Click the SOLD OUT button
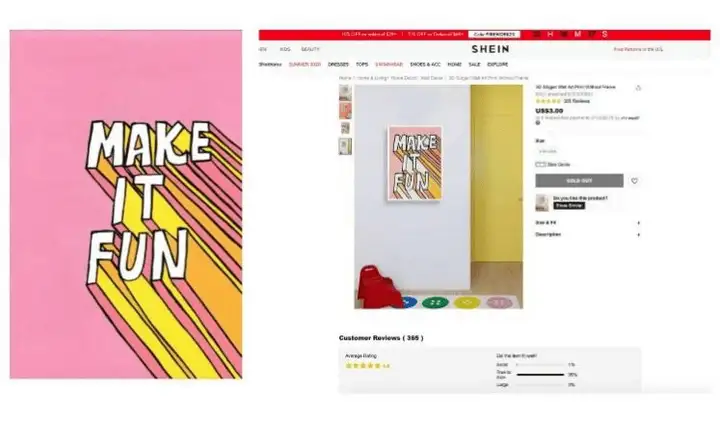The image size is (720, 443). (579, 180)
